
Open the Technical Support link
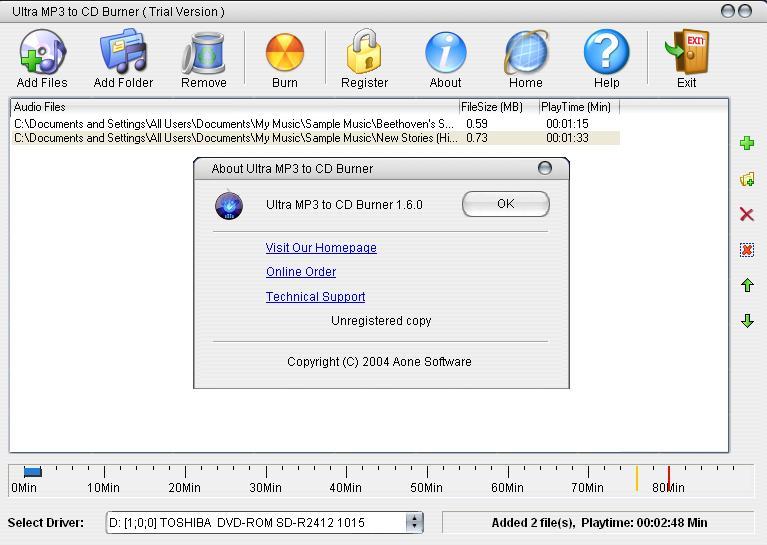pyautogui.click(x=316, y=297)
